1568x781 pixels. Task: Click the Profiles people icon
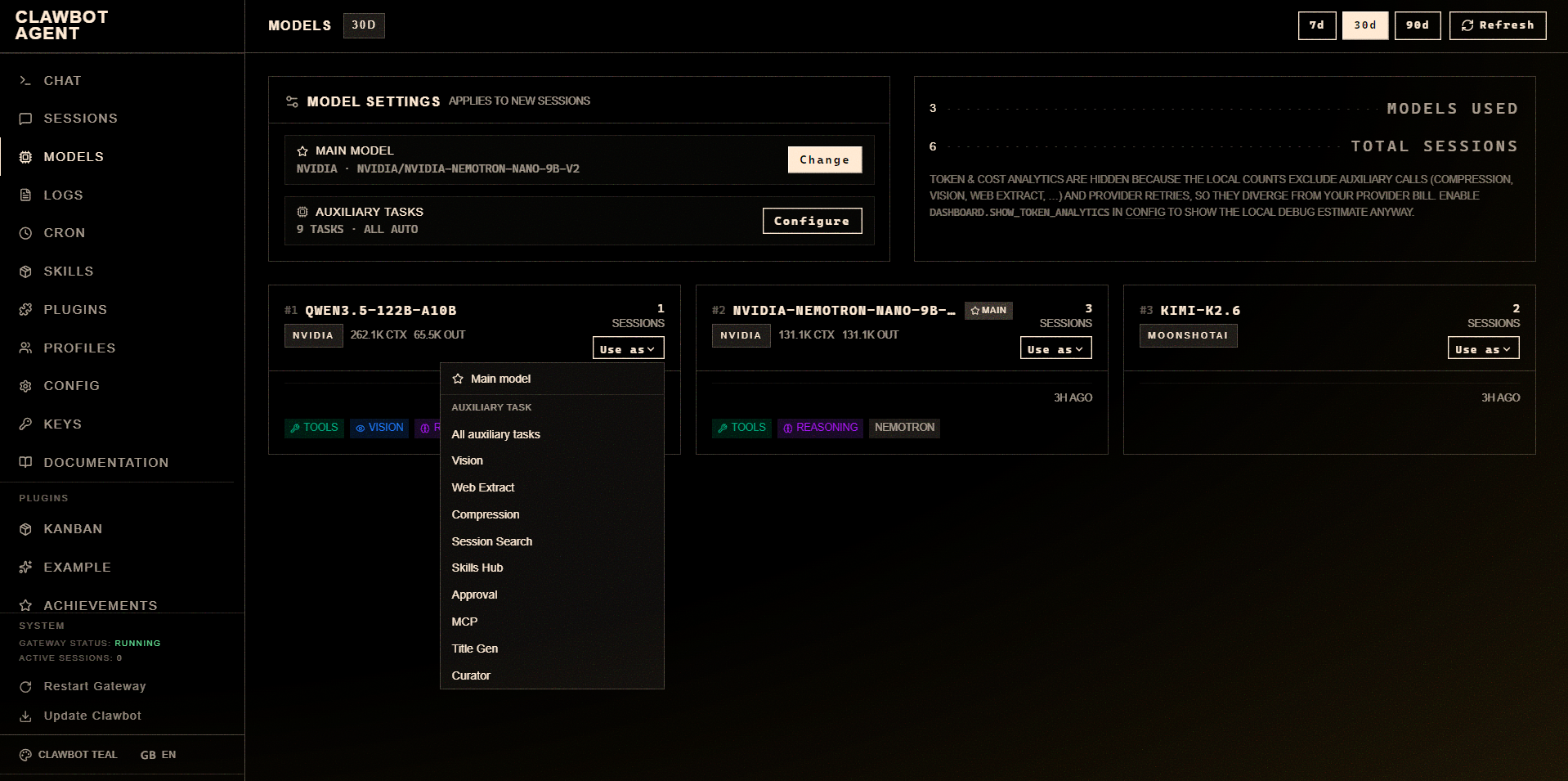(x=25, y=348)
